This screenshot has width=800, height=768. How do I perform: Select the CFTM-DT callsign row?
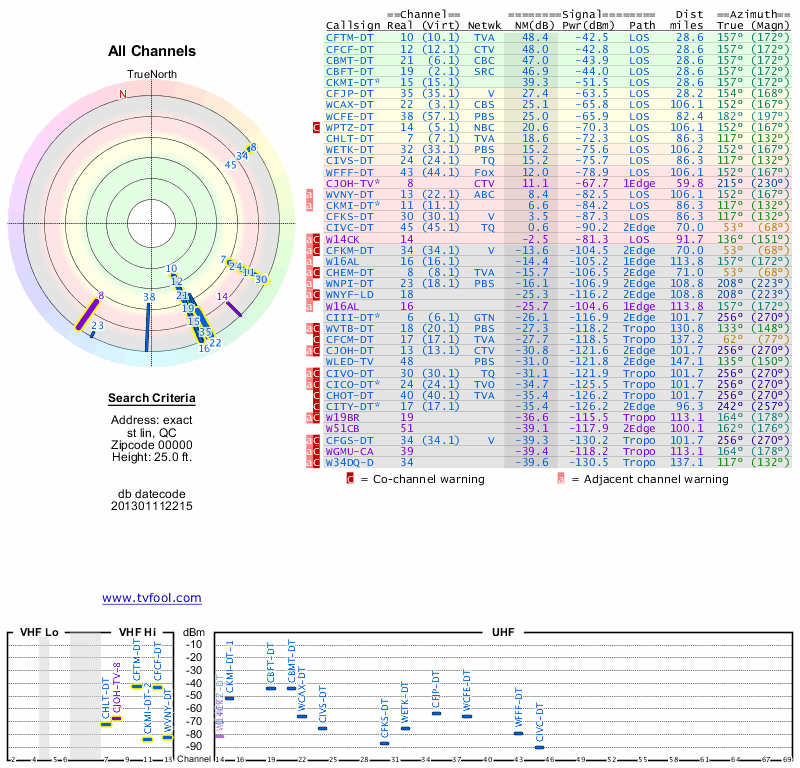click(x=350, y=37)
